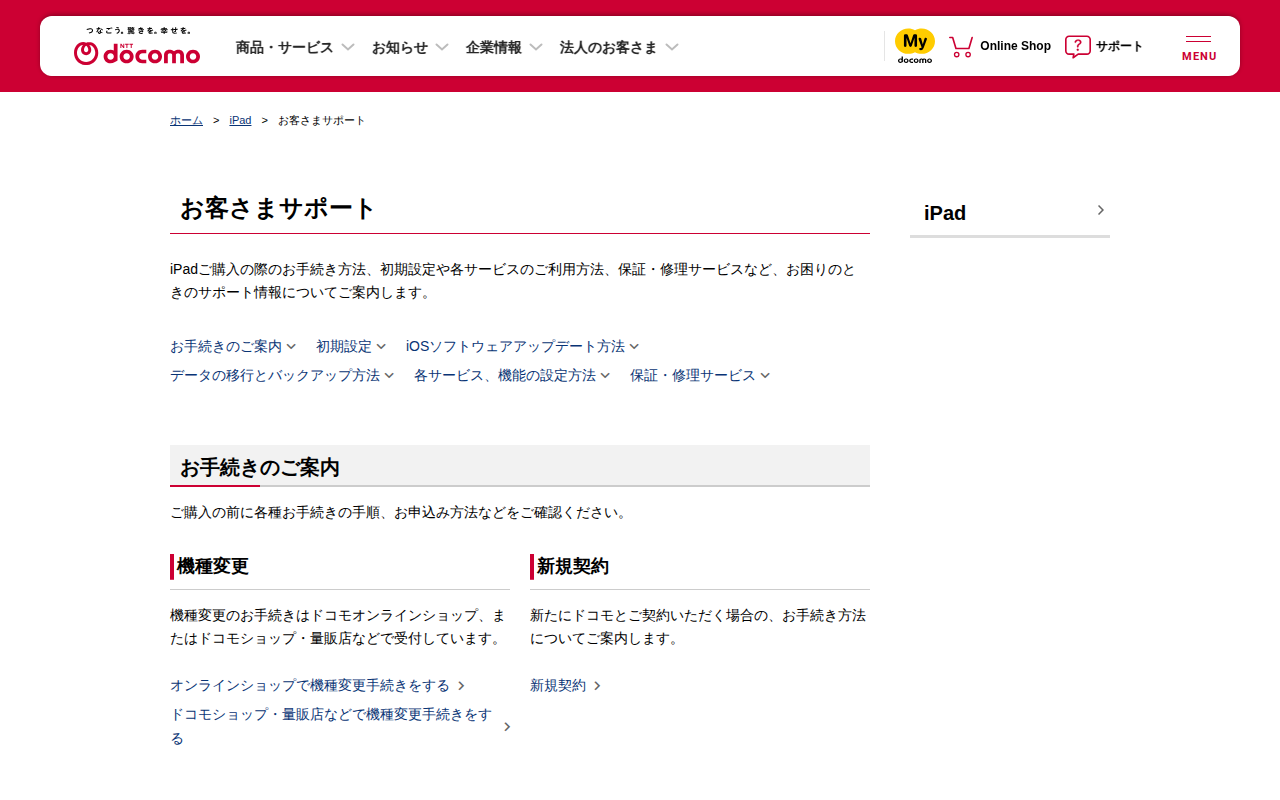The height and width of the screenshot is (800, 1280).
Task: Click the ホーム breadcrumb link
Action: point(186,121)
